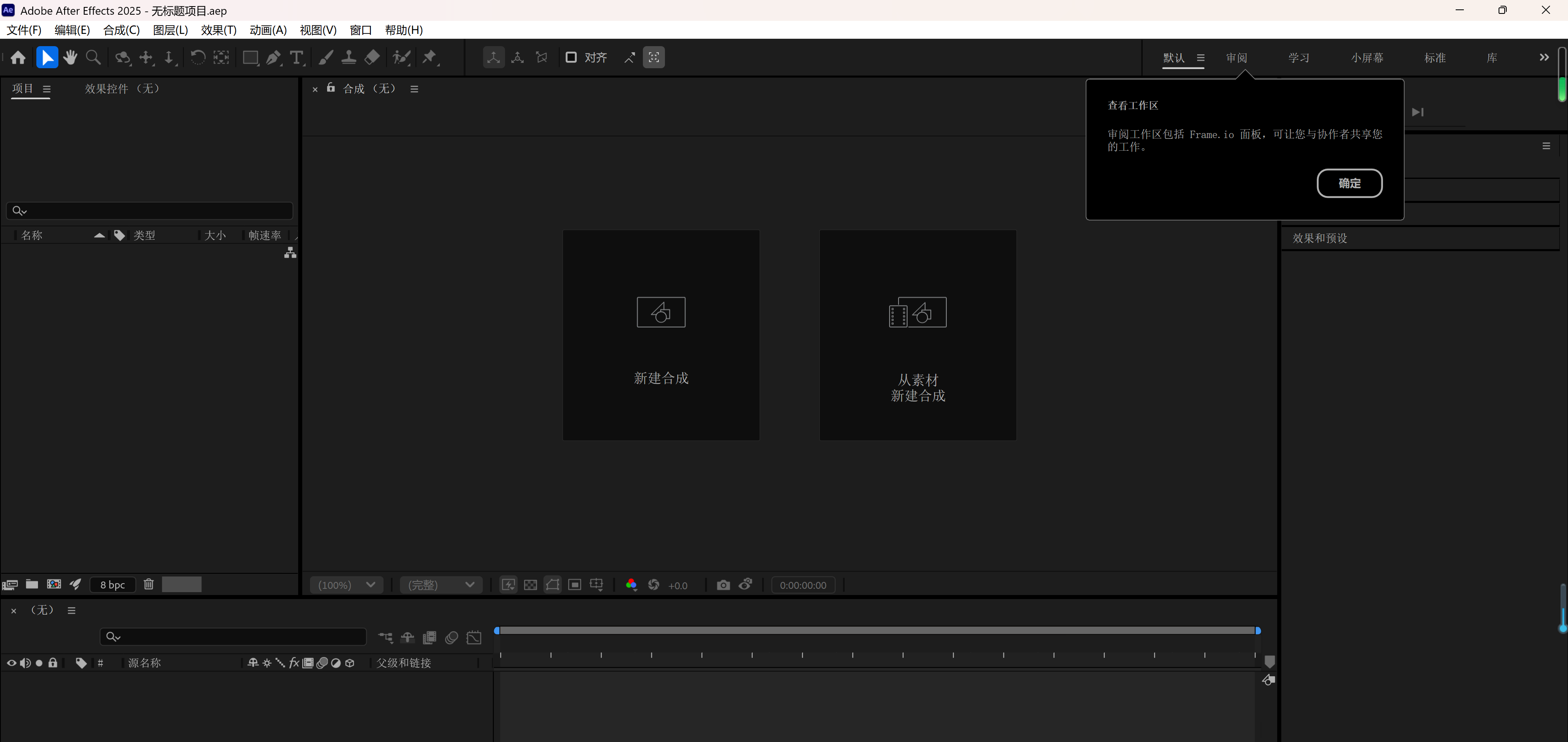
Task: Expand the workspace overflow chevrons
Action: point(1544,57)
